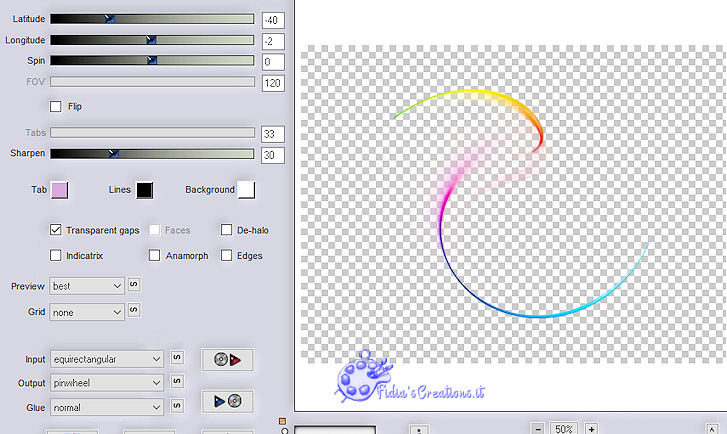Pick the black Lines color swatch
Viewport: 727px width, 434px height.
coord(144,190)
